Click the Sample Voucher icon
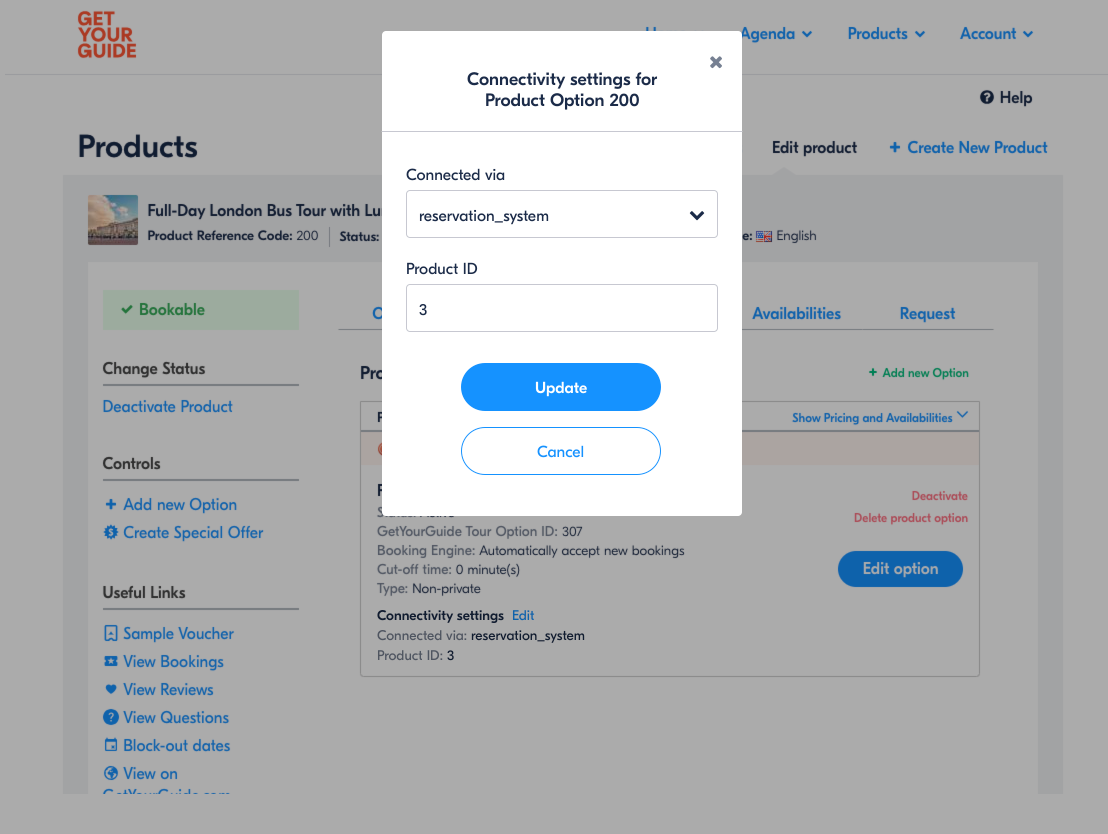Viewport: 1108px width, 834px height. 111,633
